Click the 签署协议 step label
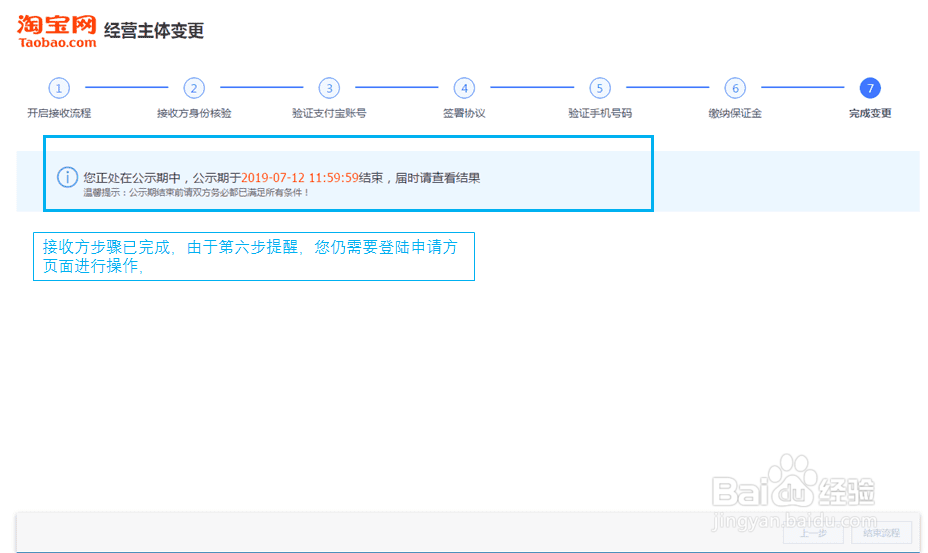The width and height of the screenshot is (928, 553). coord(465,113)
